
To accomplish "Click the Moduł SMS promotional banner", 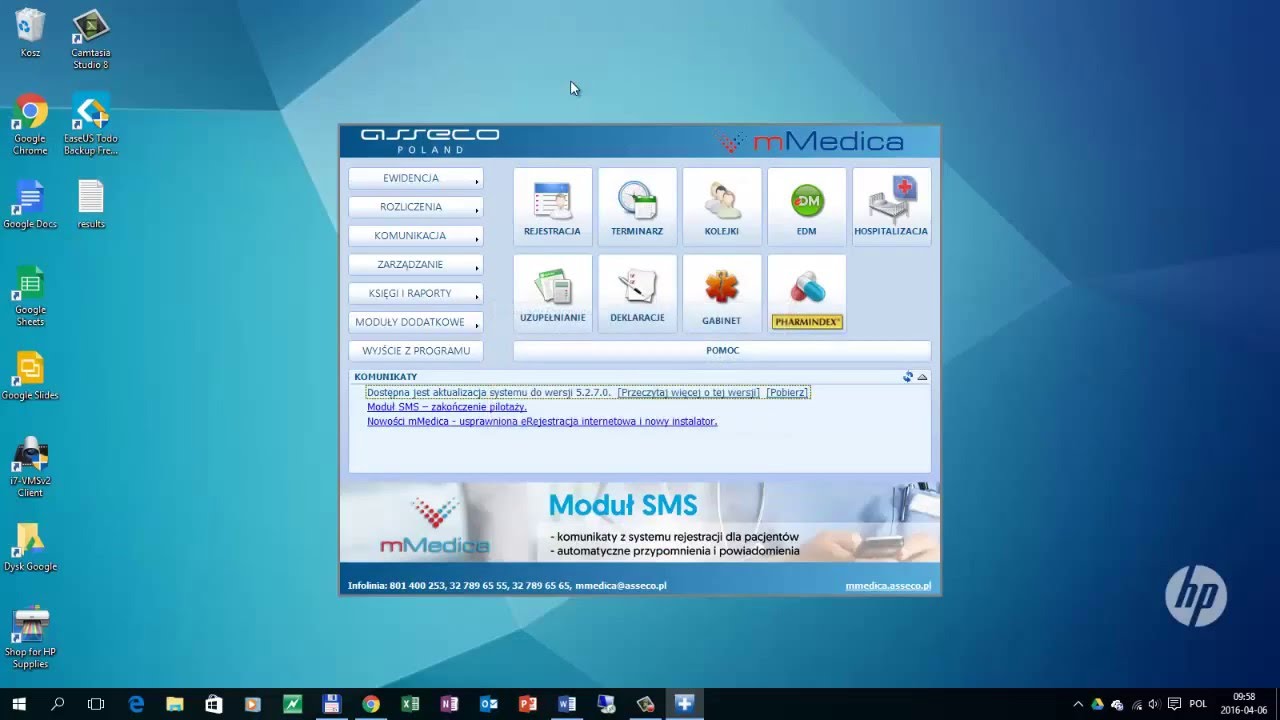I will pyautogui.click(x=640, y=522).
